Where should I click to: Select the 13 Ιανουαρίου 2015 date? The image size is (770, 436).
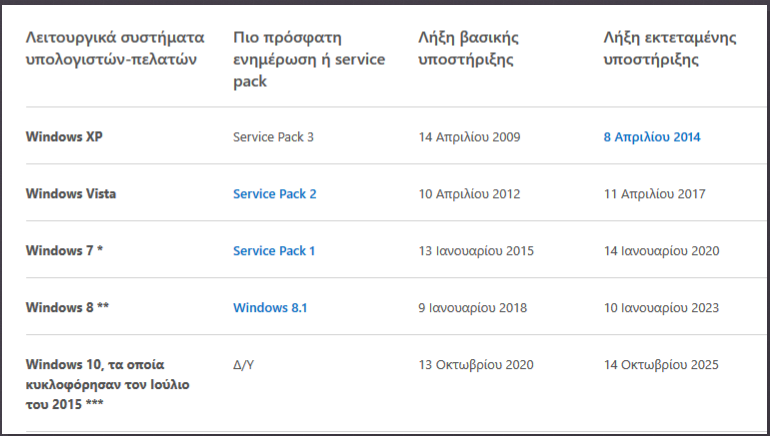pos(477,250)
